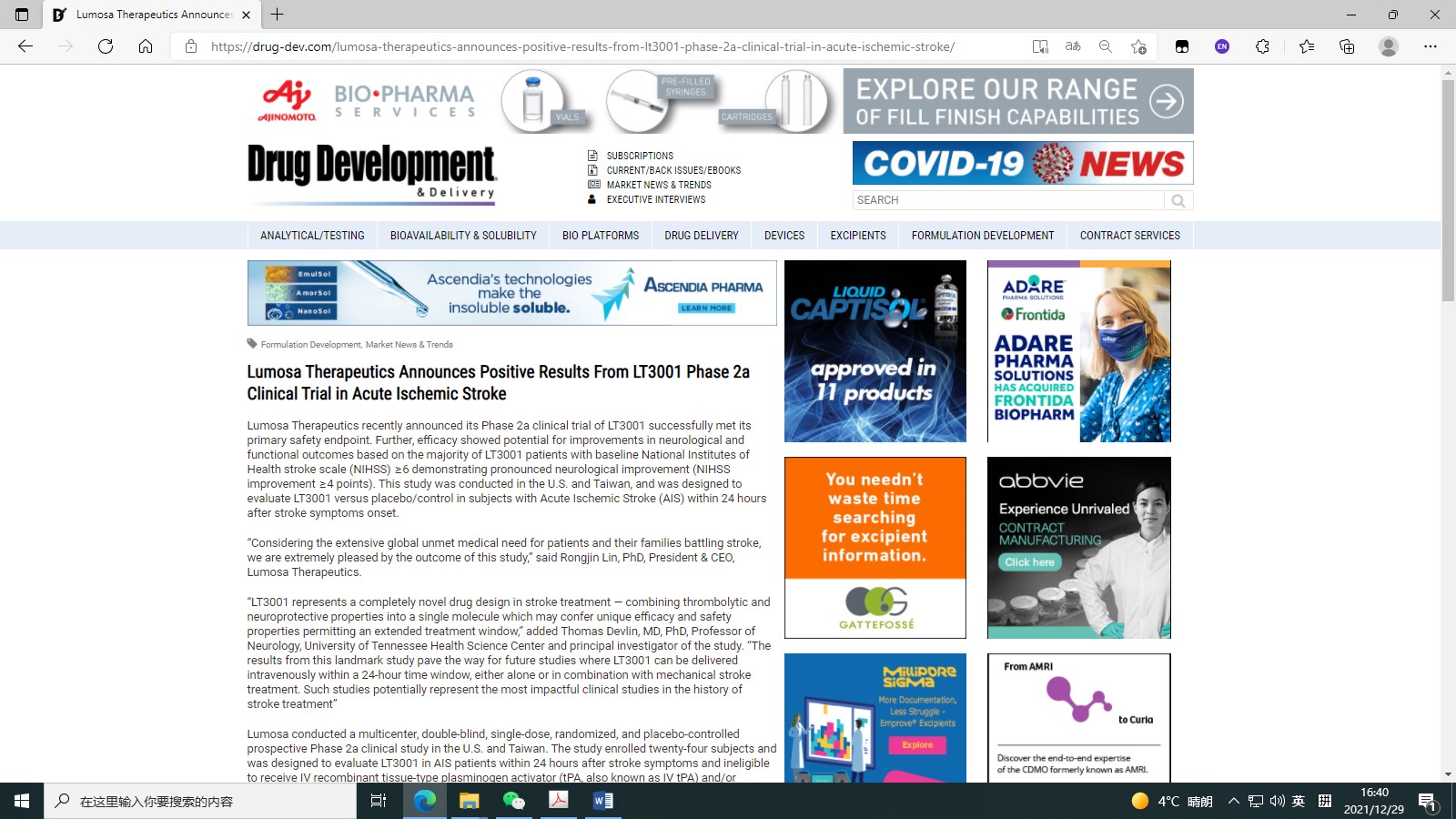Open the Windows Start menu
This screenshot has height=819, width=1456.
[x=22, y=801]
